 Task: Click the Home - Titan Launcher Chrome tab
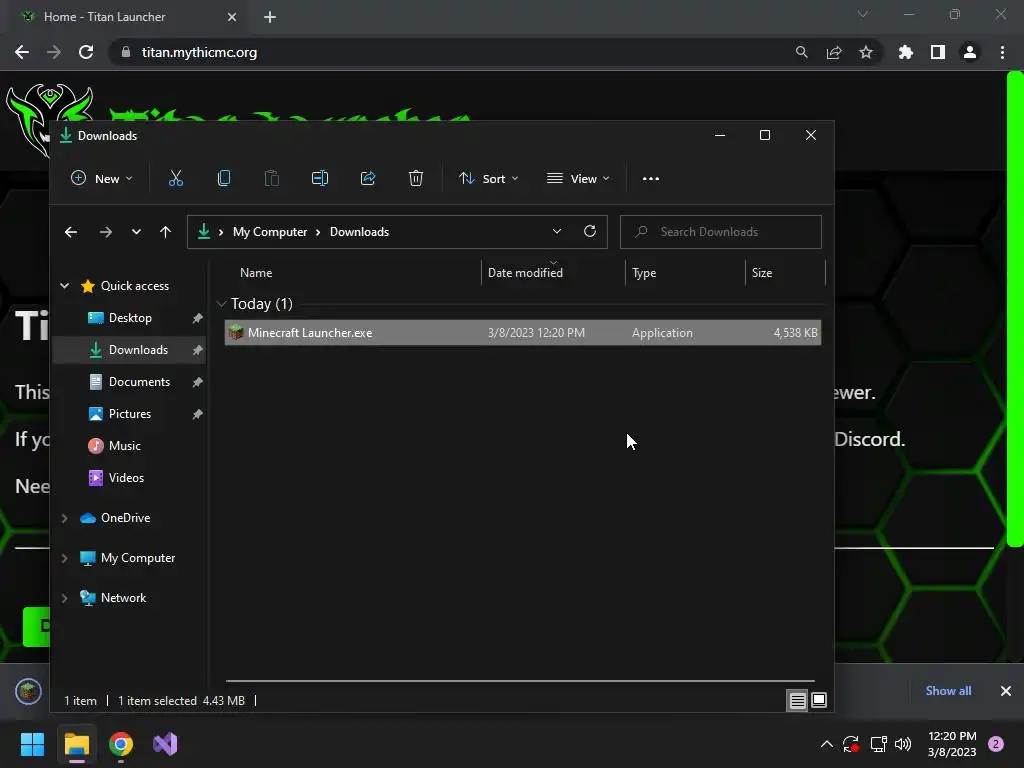pos(127,17)
